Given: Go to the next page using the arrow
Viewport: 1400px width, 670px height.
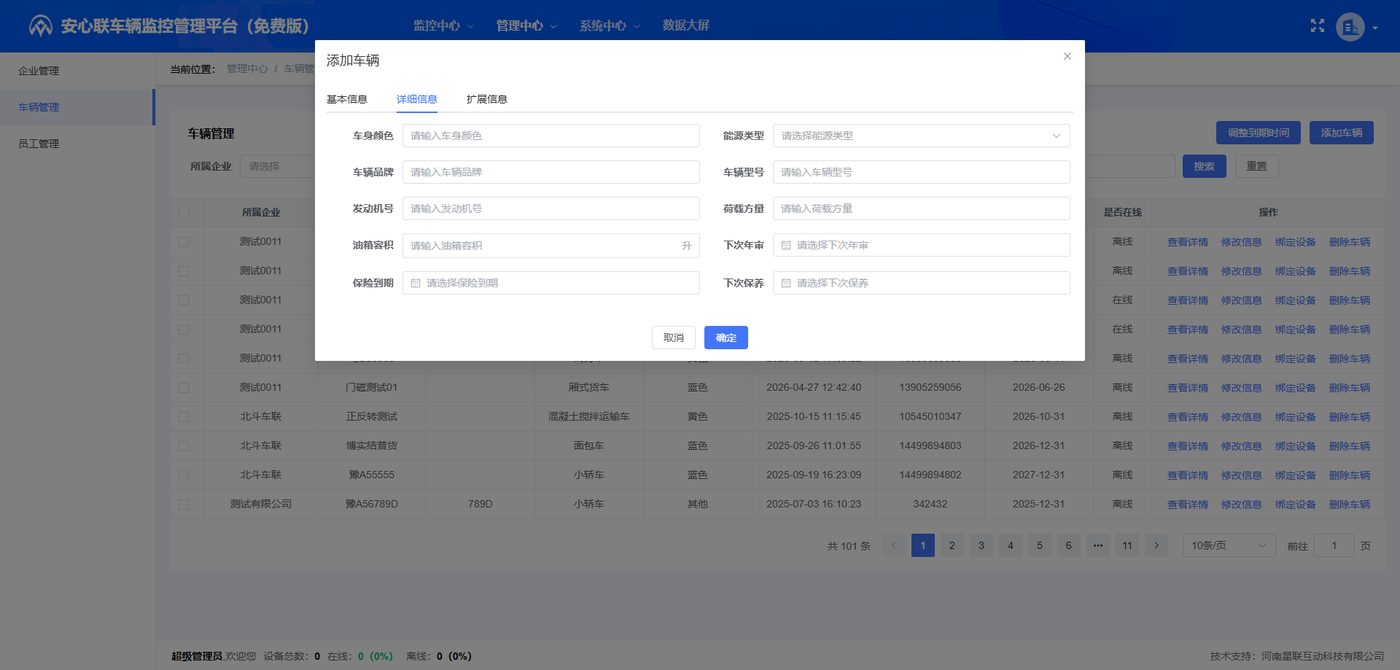Looking at the screenshot, I should click(x=1157, y=545).
